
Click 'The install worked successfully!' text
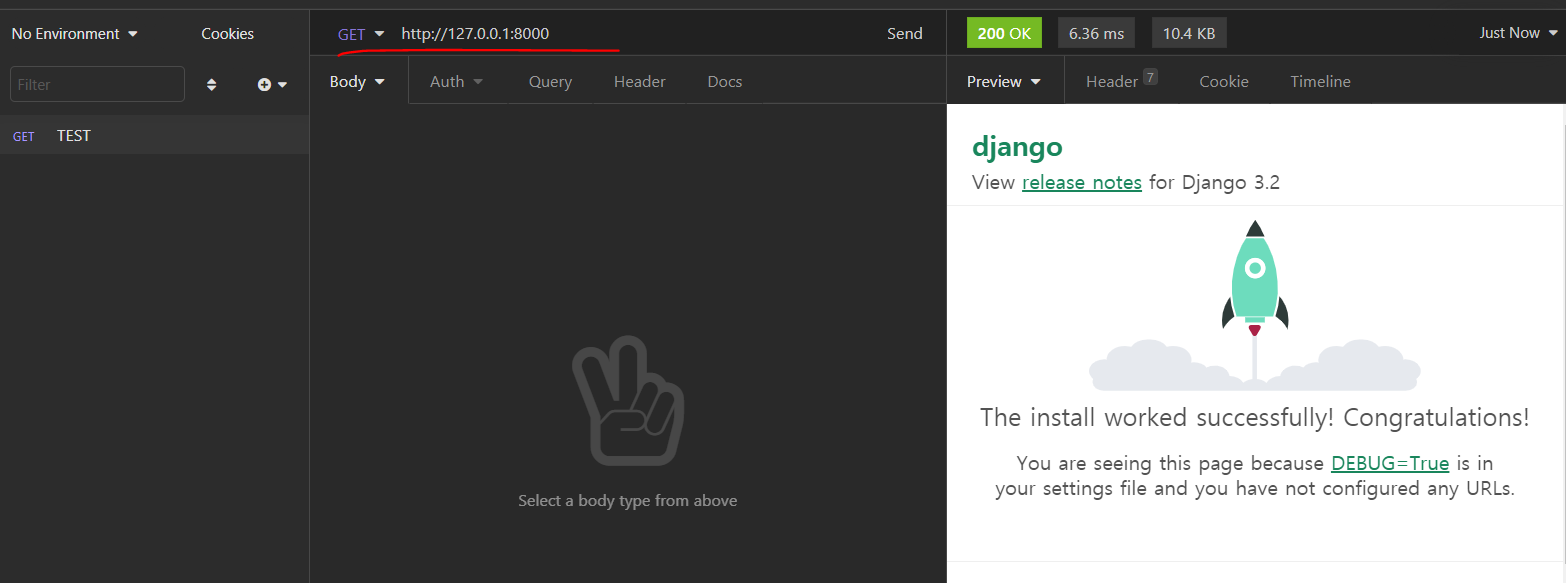(1157, 418)
